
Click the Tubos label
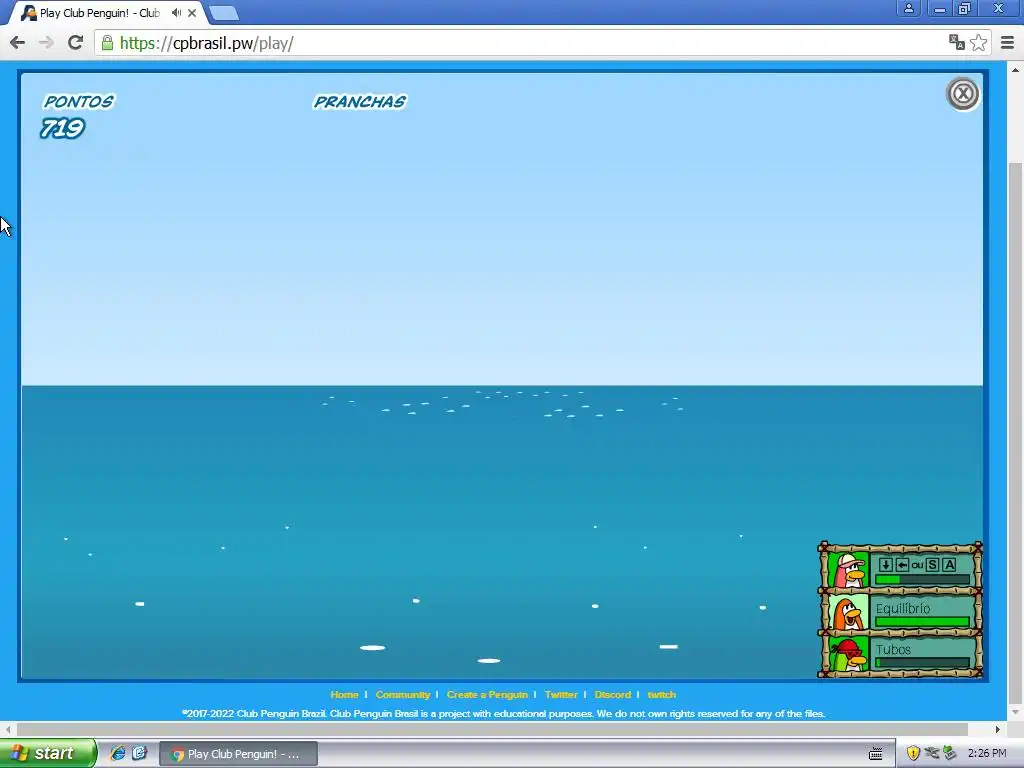pos(893,649)
